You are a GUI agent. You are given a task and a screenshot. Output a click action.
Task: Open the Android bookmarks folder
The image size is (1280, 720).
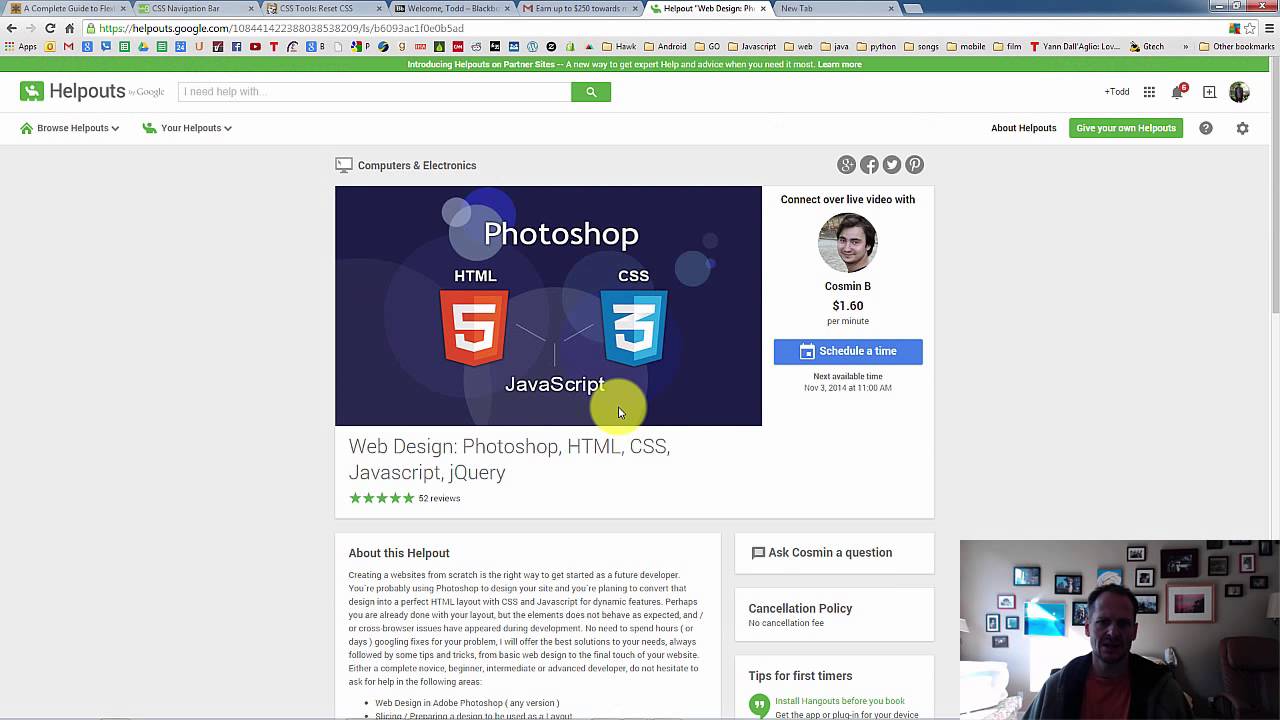pyautogui.click(x=665, y=46)
